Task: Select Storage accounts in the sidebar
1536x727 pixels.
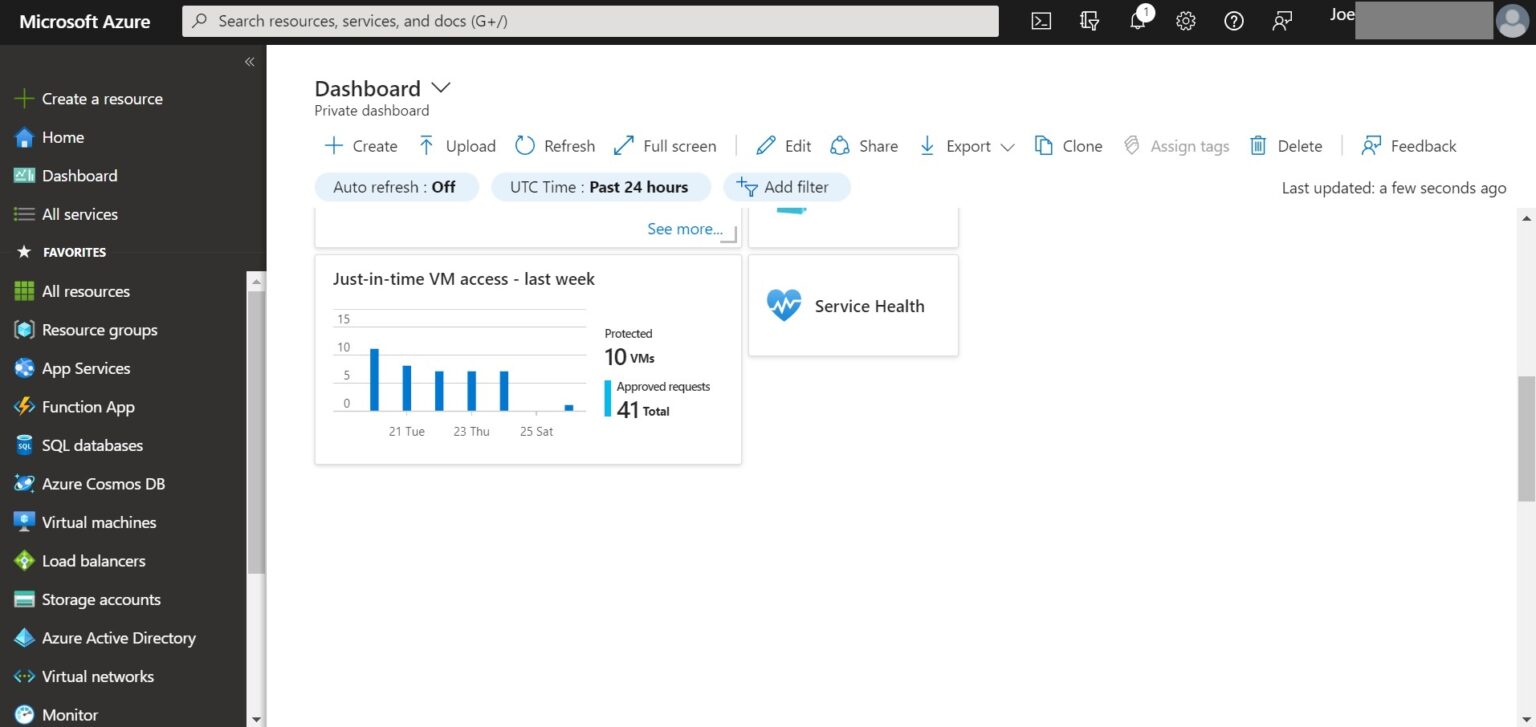Action: pyautogui.click(x=101, y=599)
